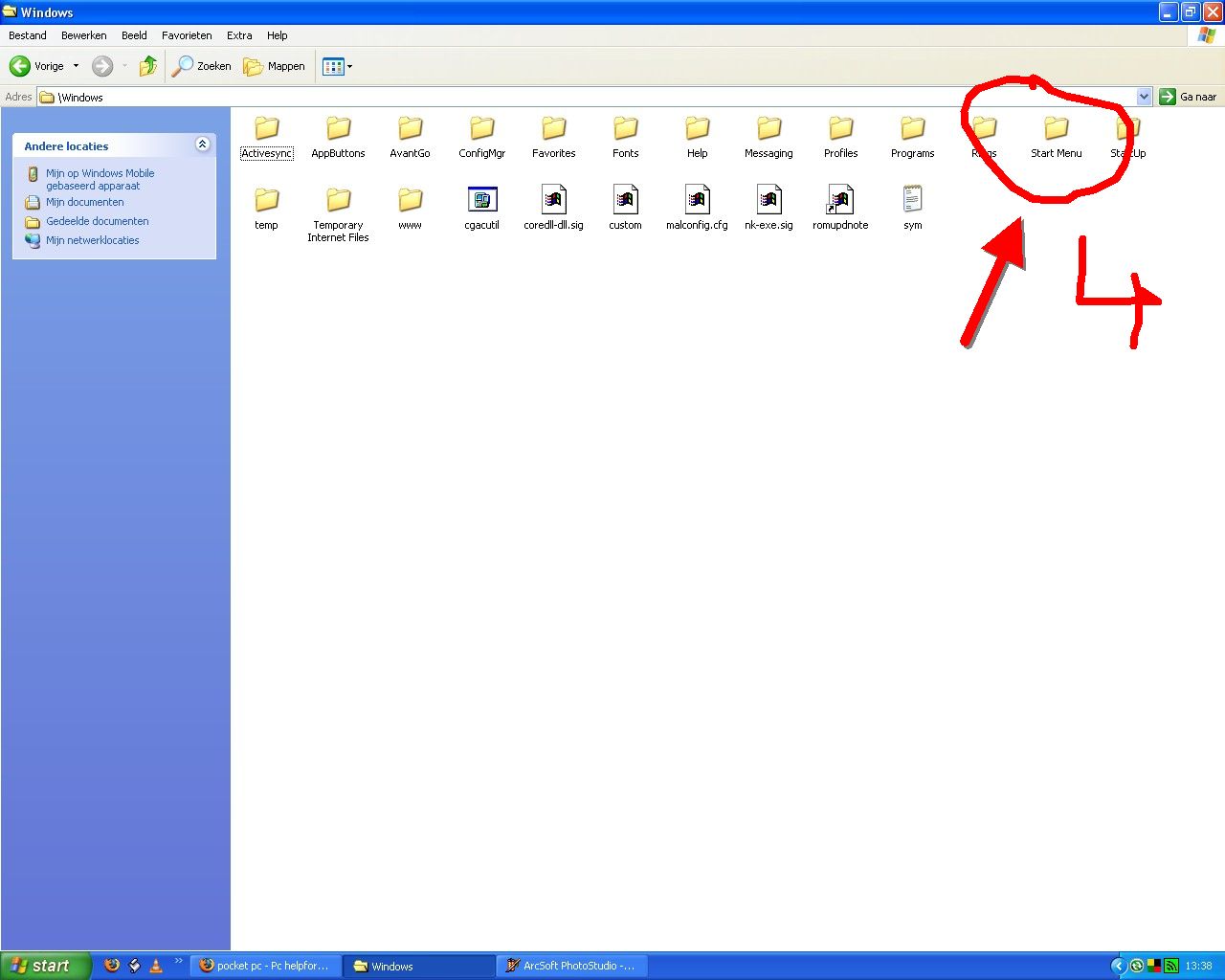Select the nk-exe.sig file
The image size is (1225, 980).
click(x=768, y=209)
